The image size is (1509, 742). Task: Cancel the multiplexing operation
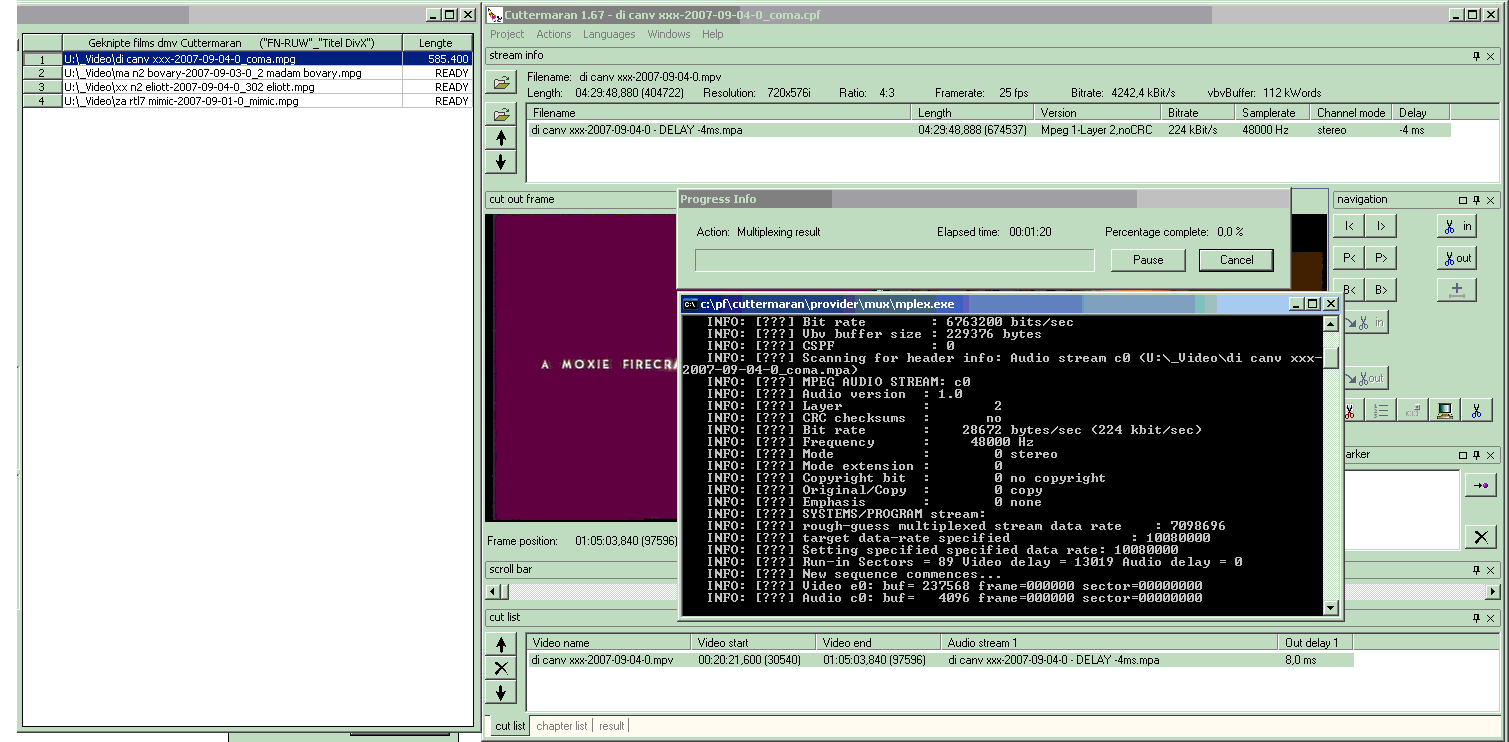(x=1236, y=260)
